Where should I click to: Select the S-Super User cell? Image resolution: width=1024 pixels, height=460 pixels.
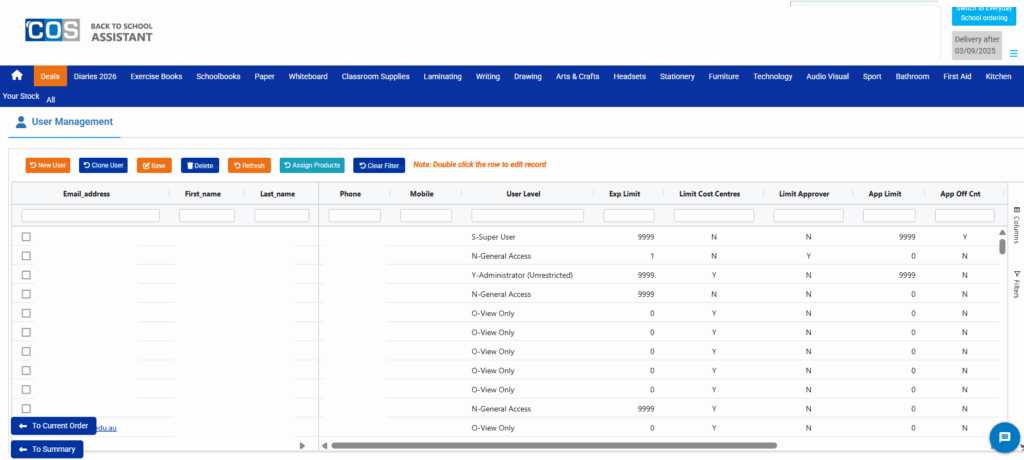(x=494, y=237)
